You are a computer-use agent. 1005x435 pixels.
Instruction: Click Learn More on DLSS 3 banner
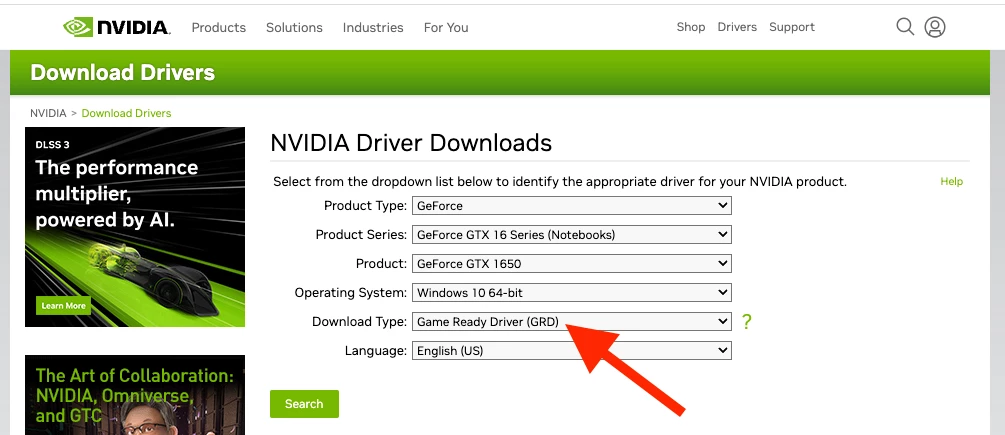tap(63, 306)
